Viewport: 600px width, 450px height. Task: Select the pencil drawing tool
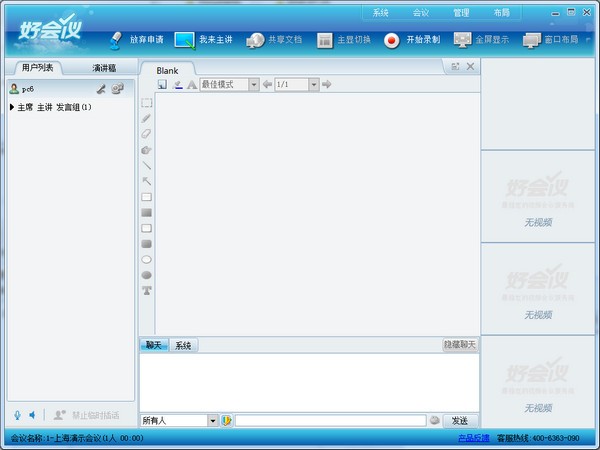(146, 118)
